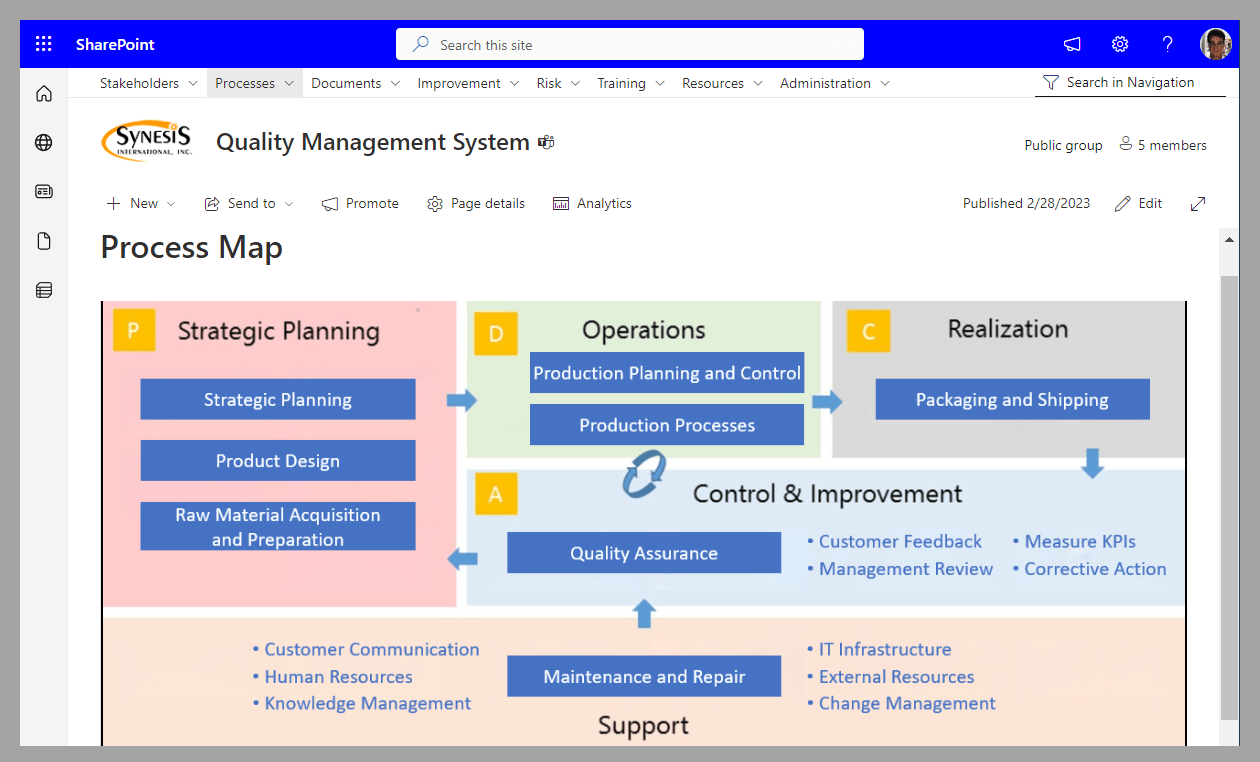
Task: Open the New dropdown menu
Action: [141, 204]
